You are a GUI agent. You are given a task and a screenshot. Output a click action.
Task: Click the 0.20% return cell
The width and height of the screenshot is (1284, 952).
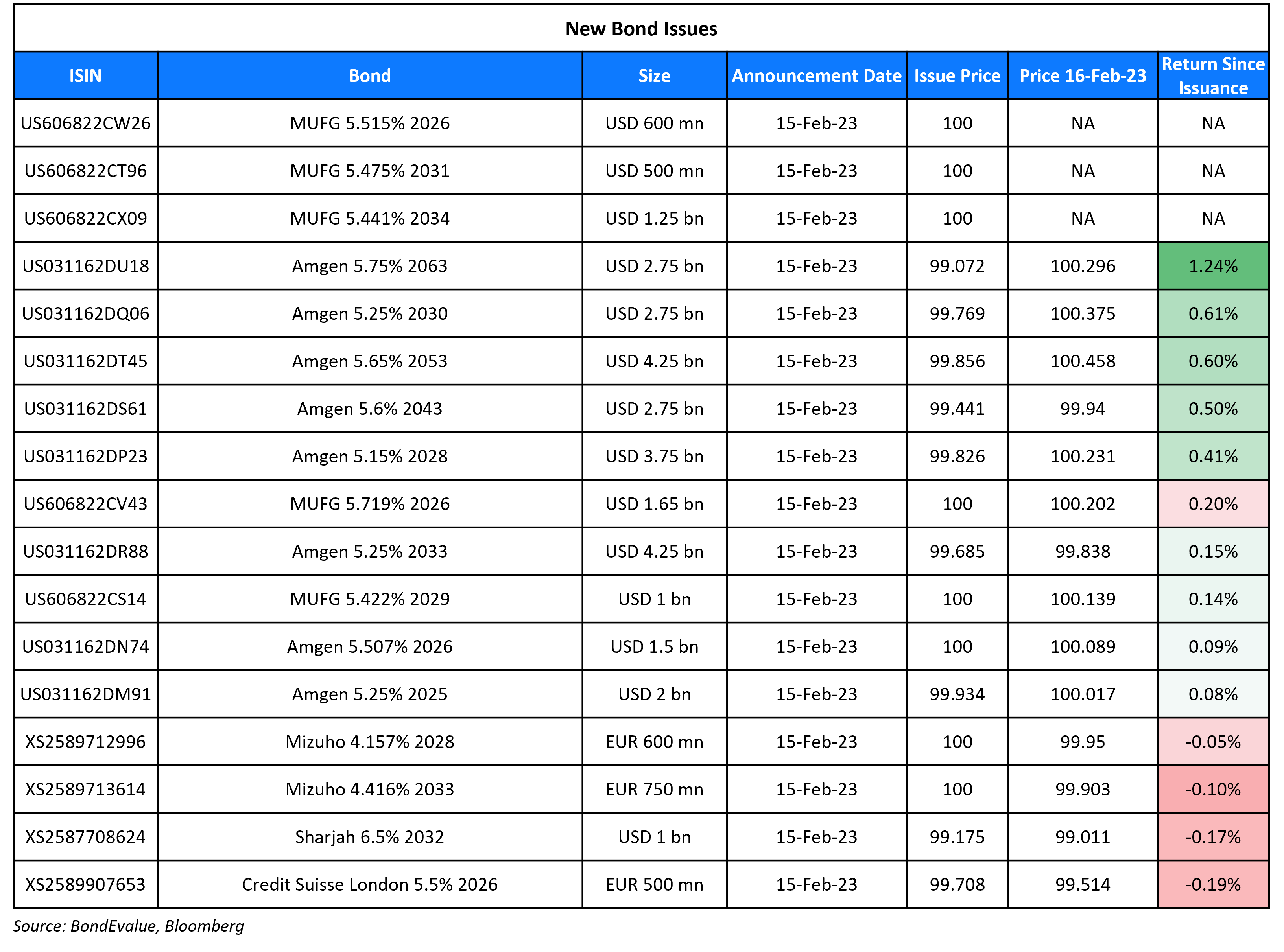(x=1213, y=504)
